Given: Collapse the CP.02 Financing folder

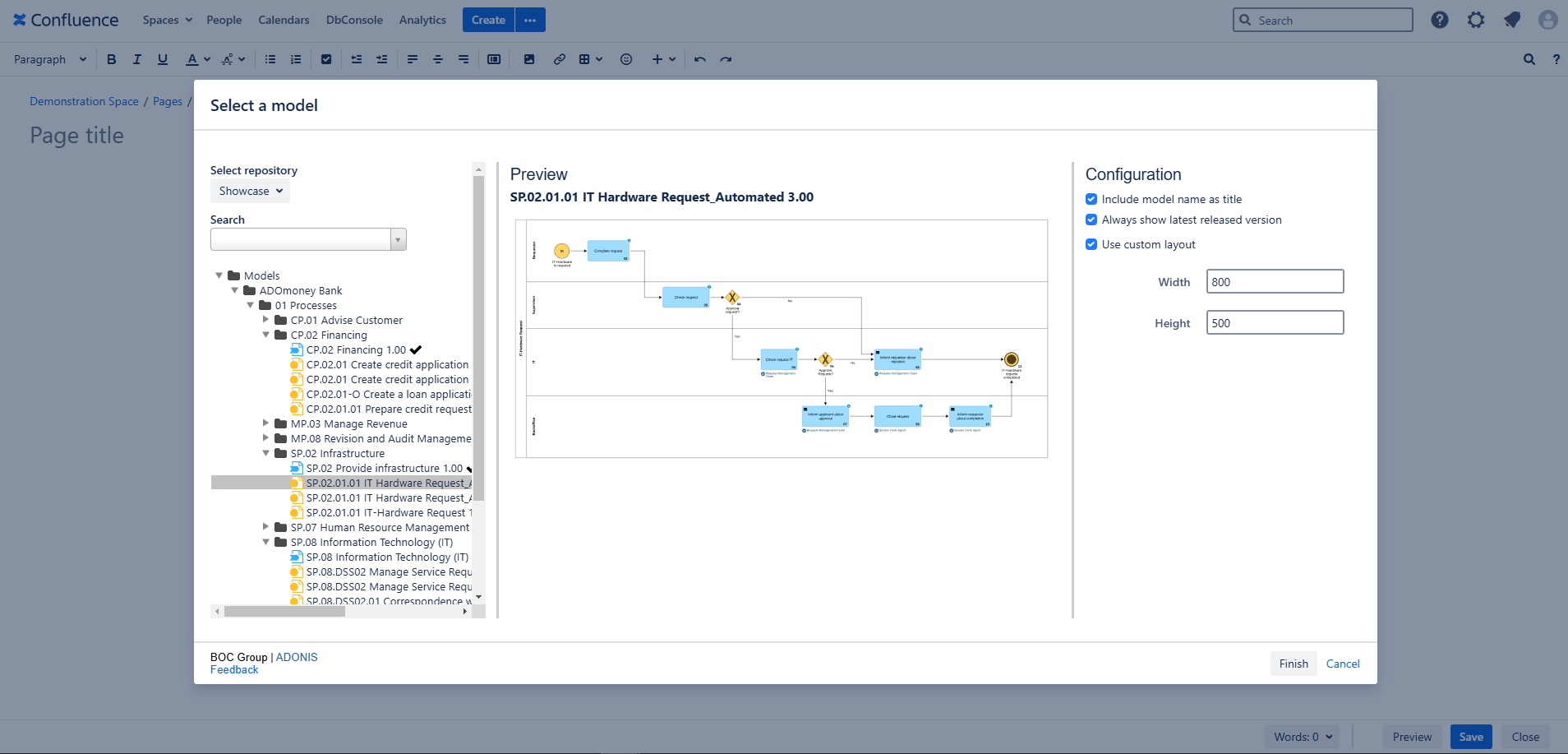Looking at the screenshot, I should [x=265, y=335].
